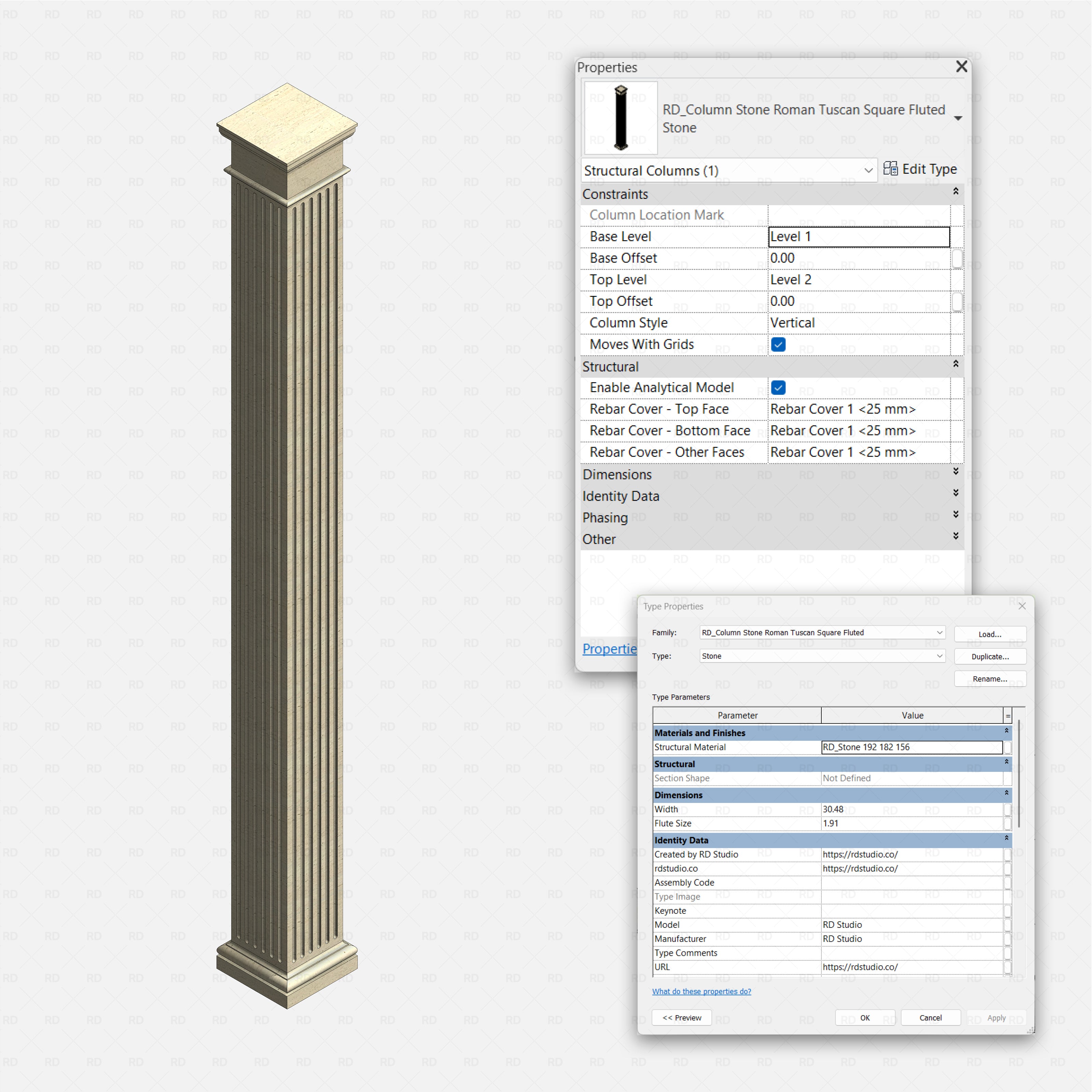This screenshot has width=1092, height=1092.
Task: Expand the Phasing section
Action: click(955, 514)
